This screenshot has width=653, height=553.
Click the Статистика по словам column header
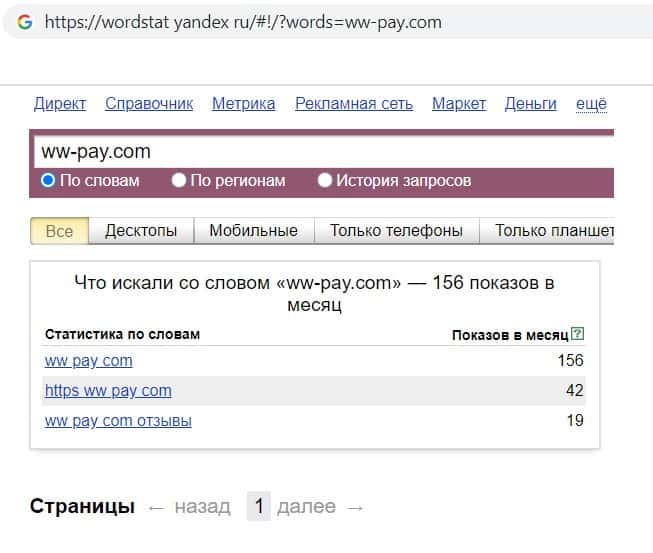122,334
